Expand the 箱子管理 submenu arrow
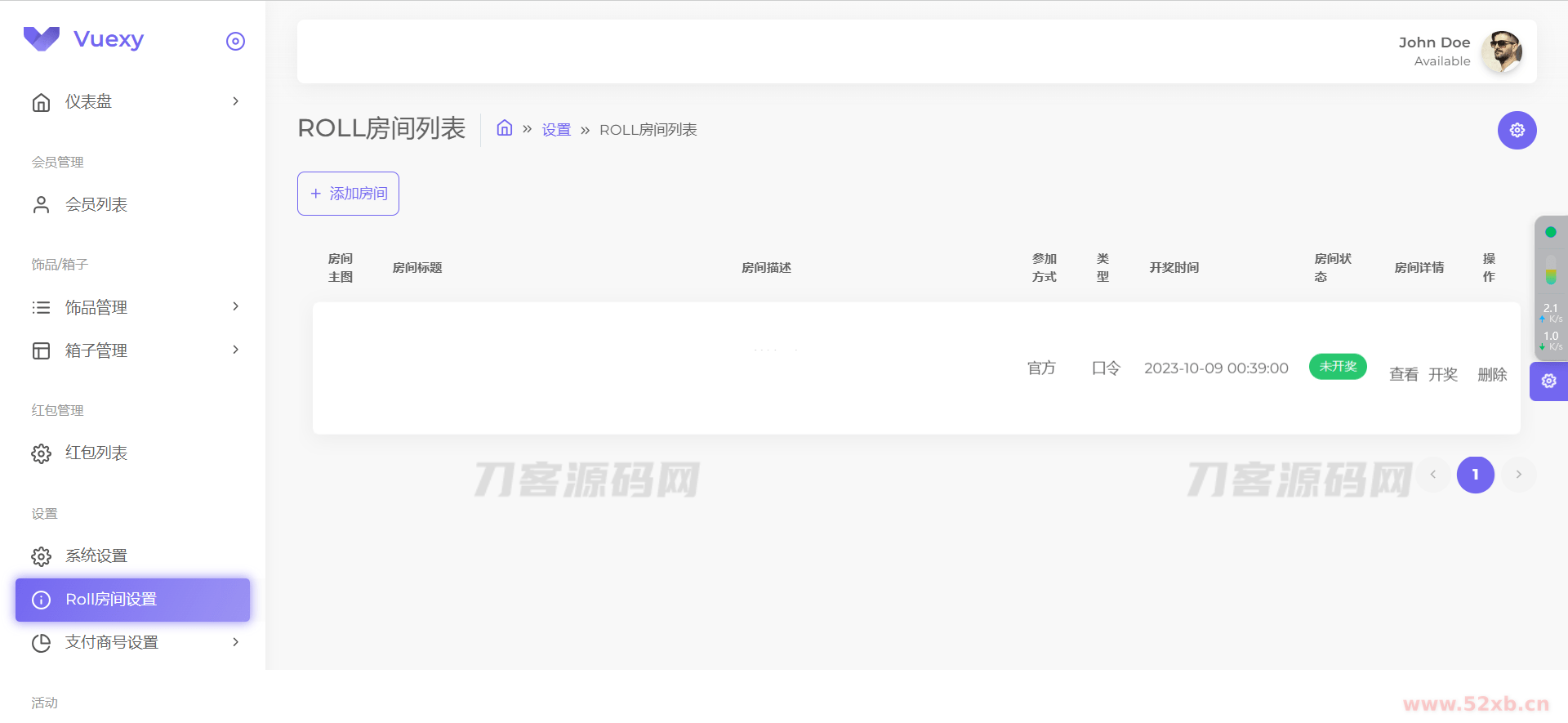This screenshot has height=723, width=1568. pos(235,350)
